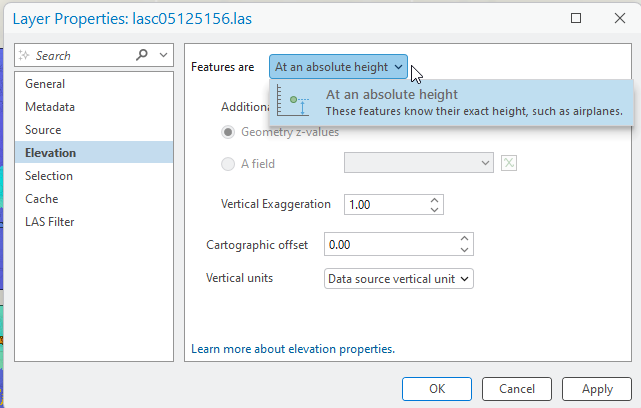
Task: Click the OK button
Action: [437, 389]
